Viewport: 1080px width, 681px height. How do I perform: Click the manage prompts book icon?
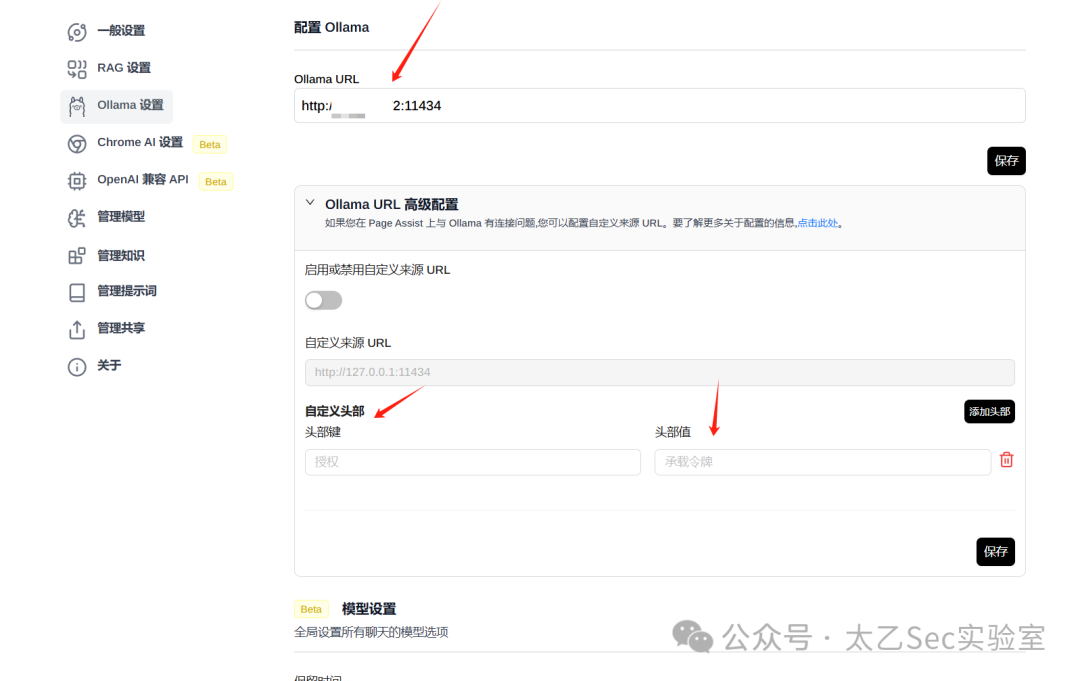[76, 292]
